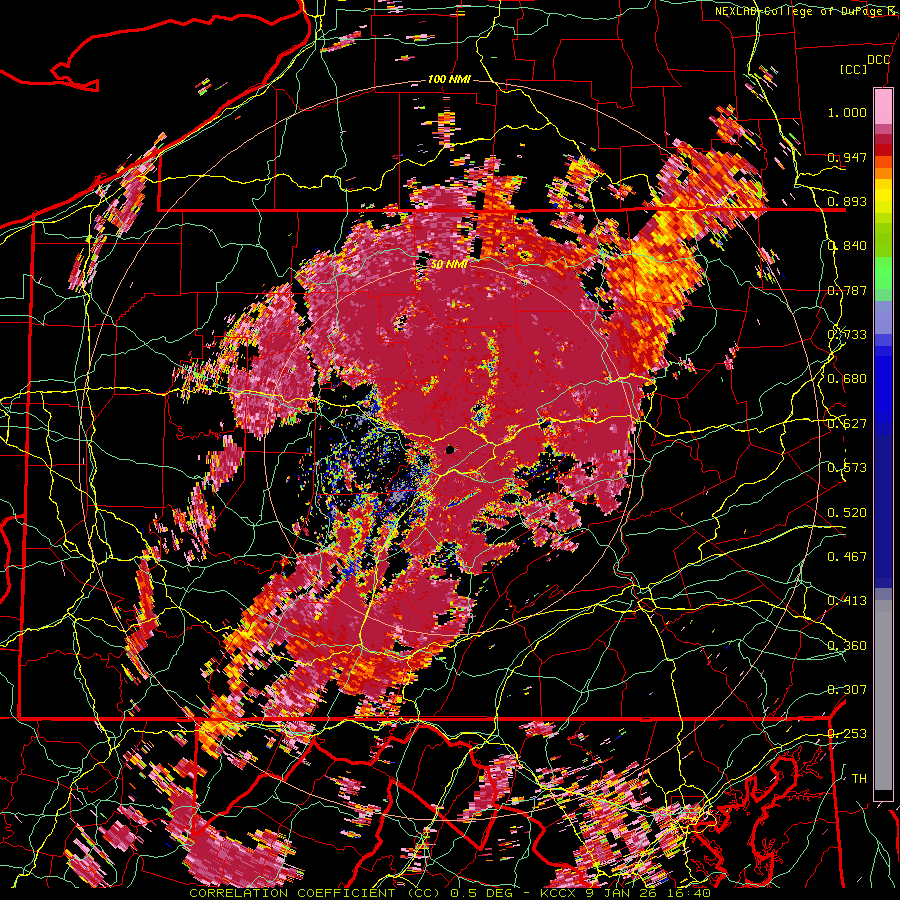Select the 1.000 value on the color scale
900x900 pixels.
(847, 112)
